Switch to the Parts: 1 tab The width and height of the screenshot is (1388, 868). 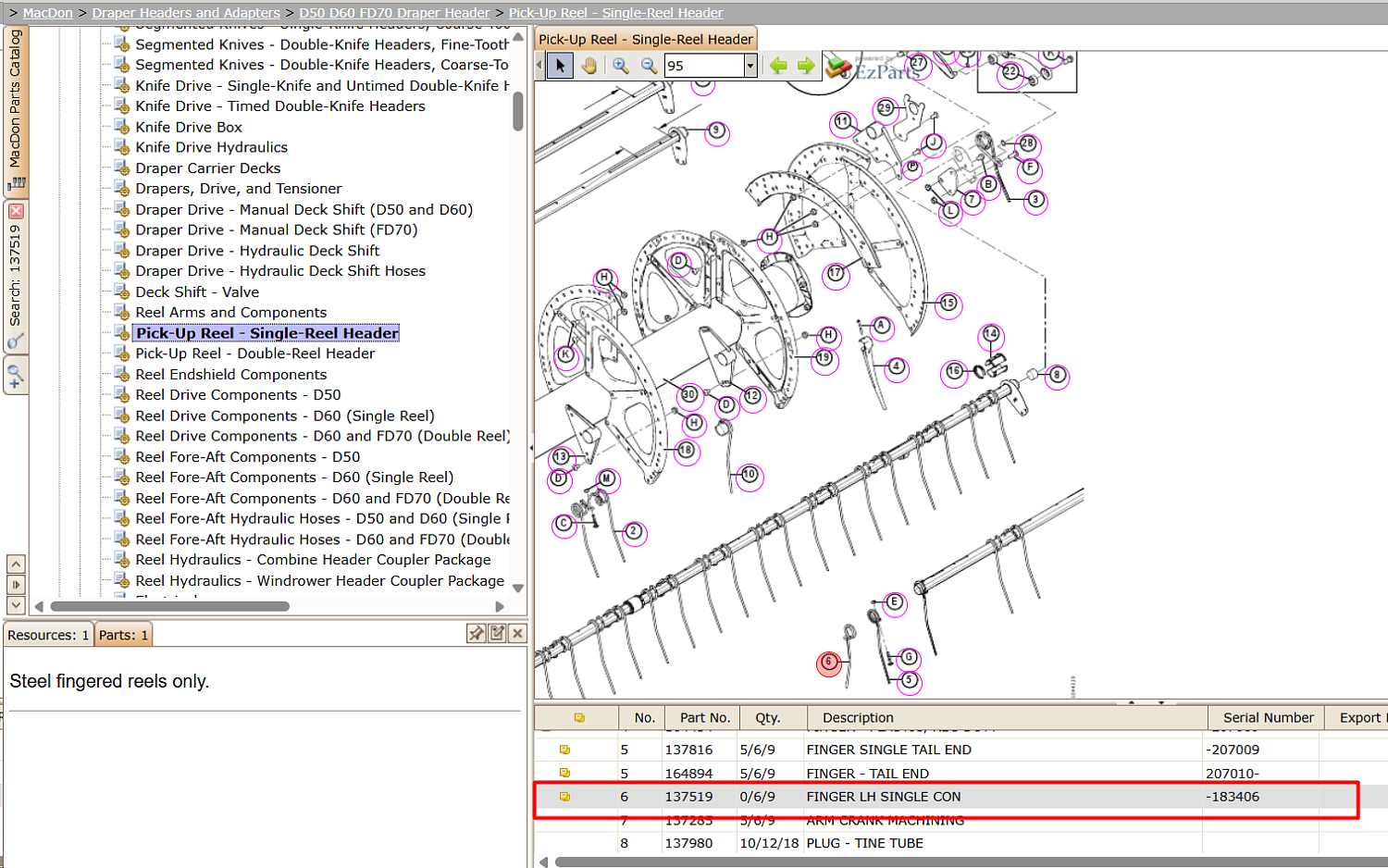click(x=123, y=635)
